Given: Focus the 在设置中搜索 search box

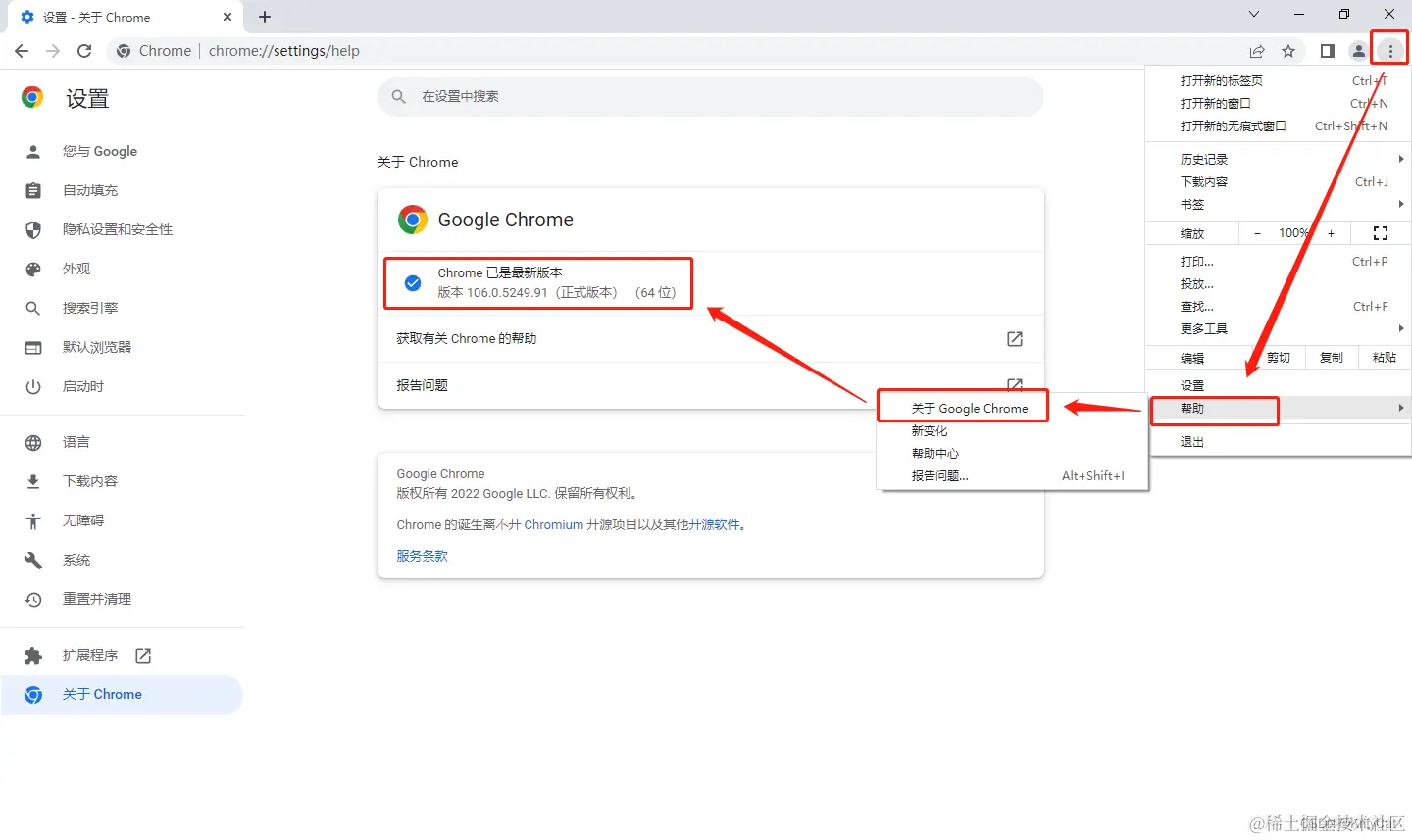Looking at the screenshot, I should [x=710, y=96].
